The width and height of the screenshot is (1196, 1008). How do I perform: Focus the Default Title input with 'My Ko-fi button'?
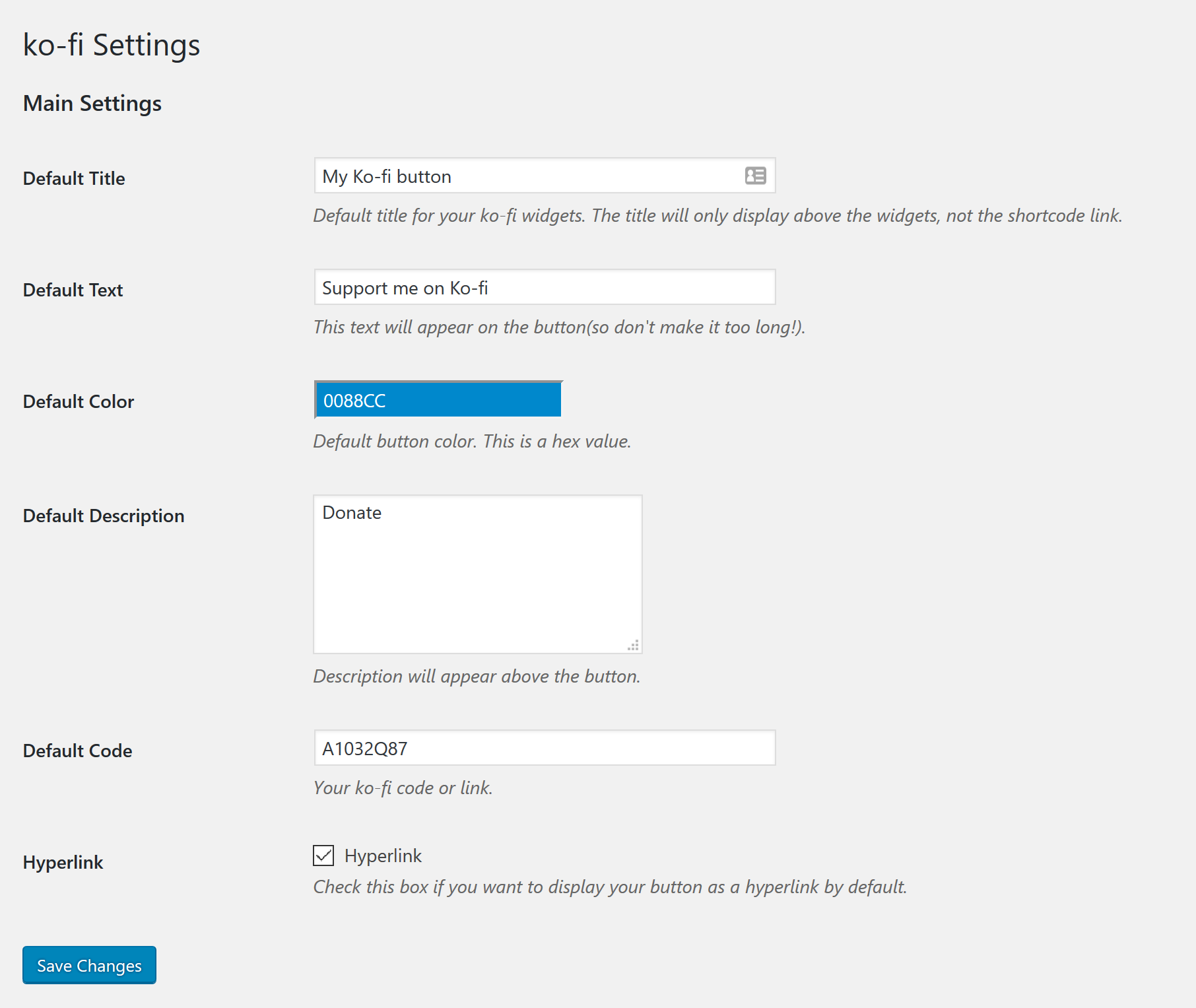point(545,176)
